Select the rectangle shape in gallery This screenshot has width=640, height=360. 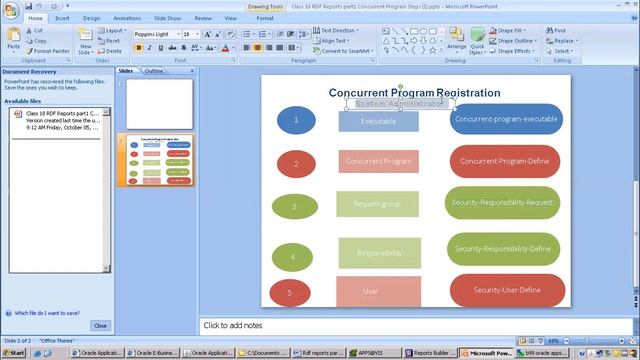coord(413,31)
